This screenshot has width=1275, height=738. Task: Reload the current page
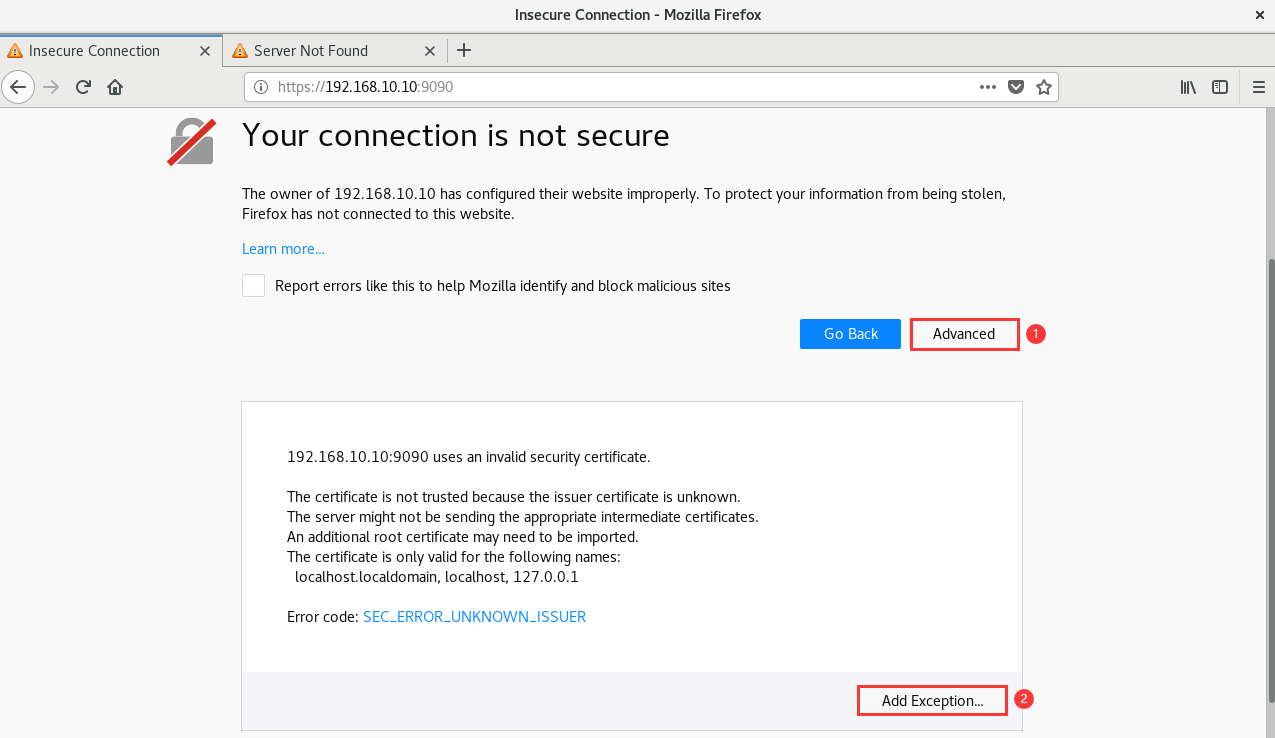(x=84, y=87)
